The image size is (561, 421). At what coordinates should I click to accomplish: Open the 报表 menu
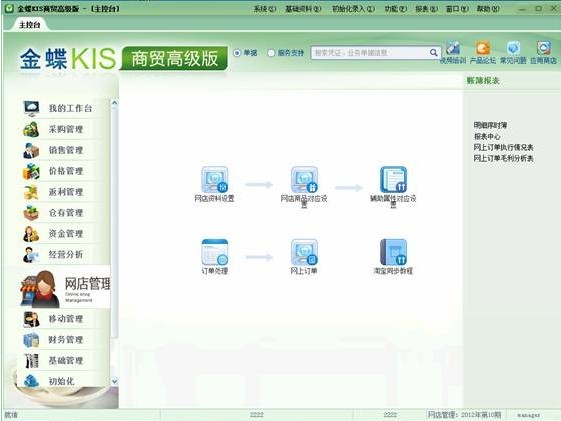click(426, 9)
